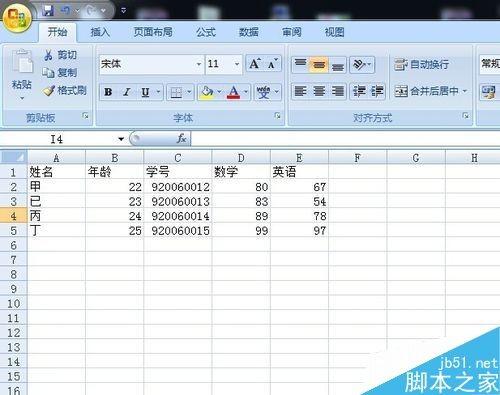Open underline style options arrow

[x=158, y=92]
